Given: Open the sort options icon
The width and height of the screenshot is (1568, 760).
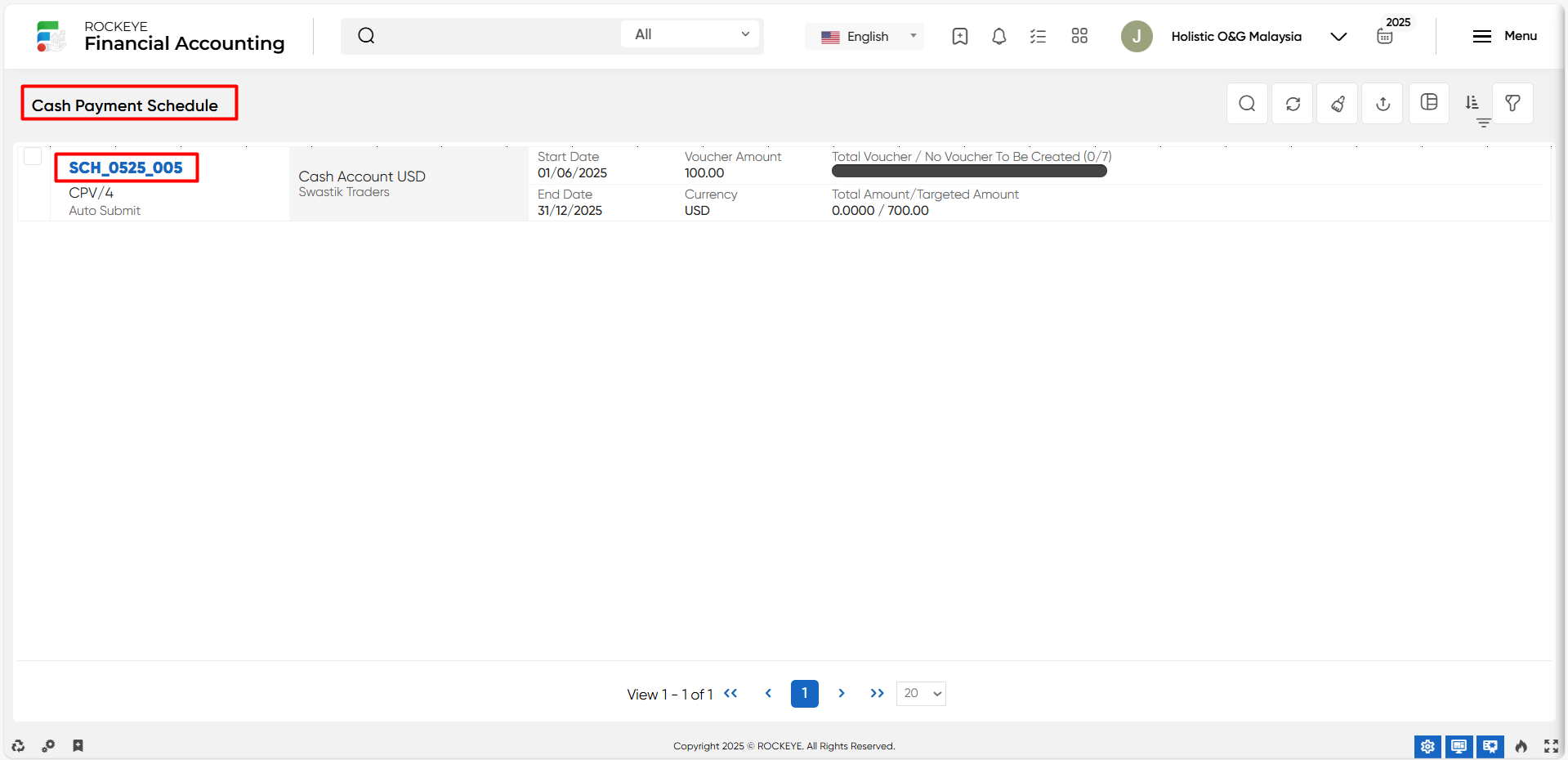Looking at the screenshot, I should (x=1472, y=102).
